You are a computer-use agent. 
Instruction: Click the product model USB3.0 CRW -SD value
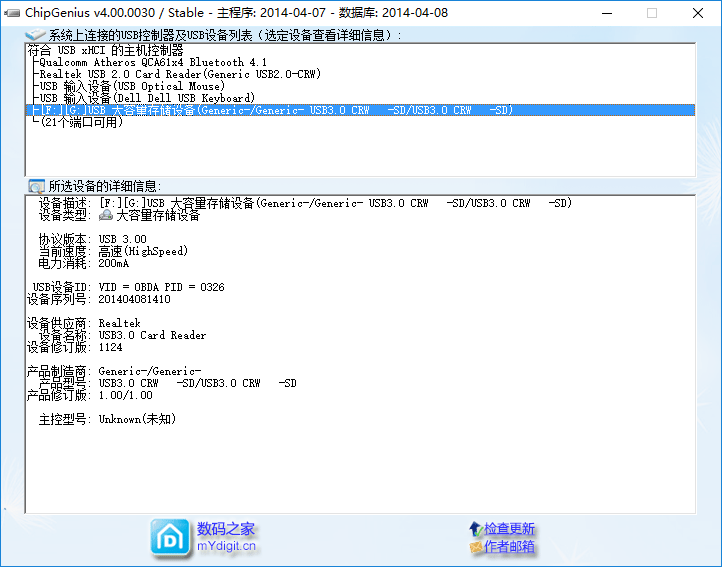198,383
